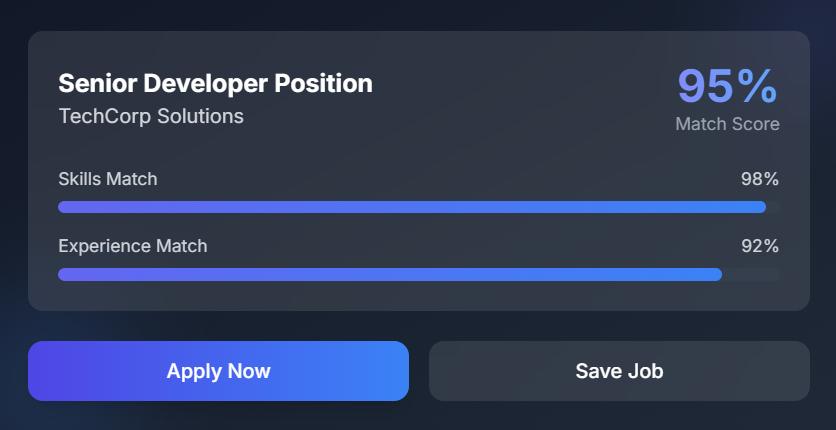836x430 pixels.
Task: Save the job with Save Job button
Action: pos(619,371)
